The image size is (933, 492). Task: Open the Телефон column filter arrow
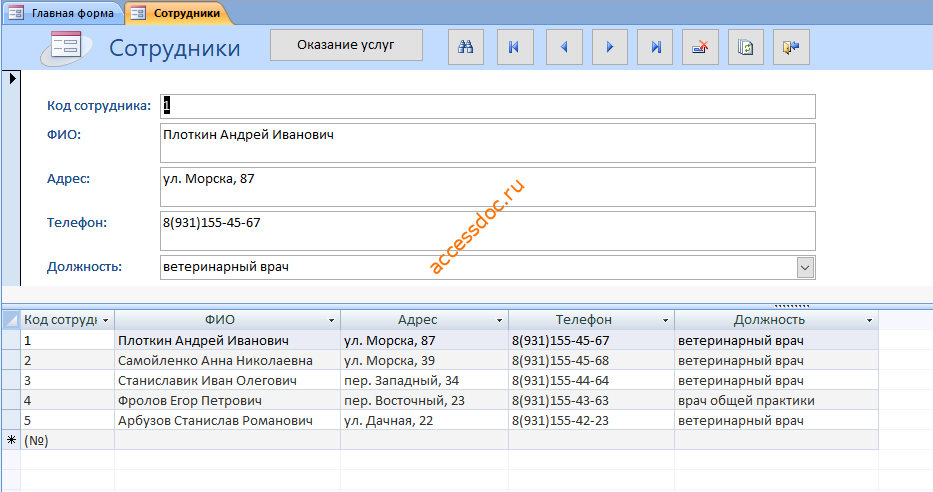click(665, 321)
